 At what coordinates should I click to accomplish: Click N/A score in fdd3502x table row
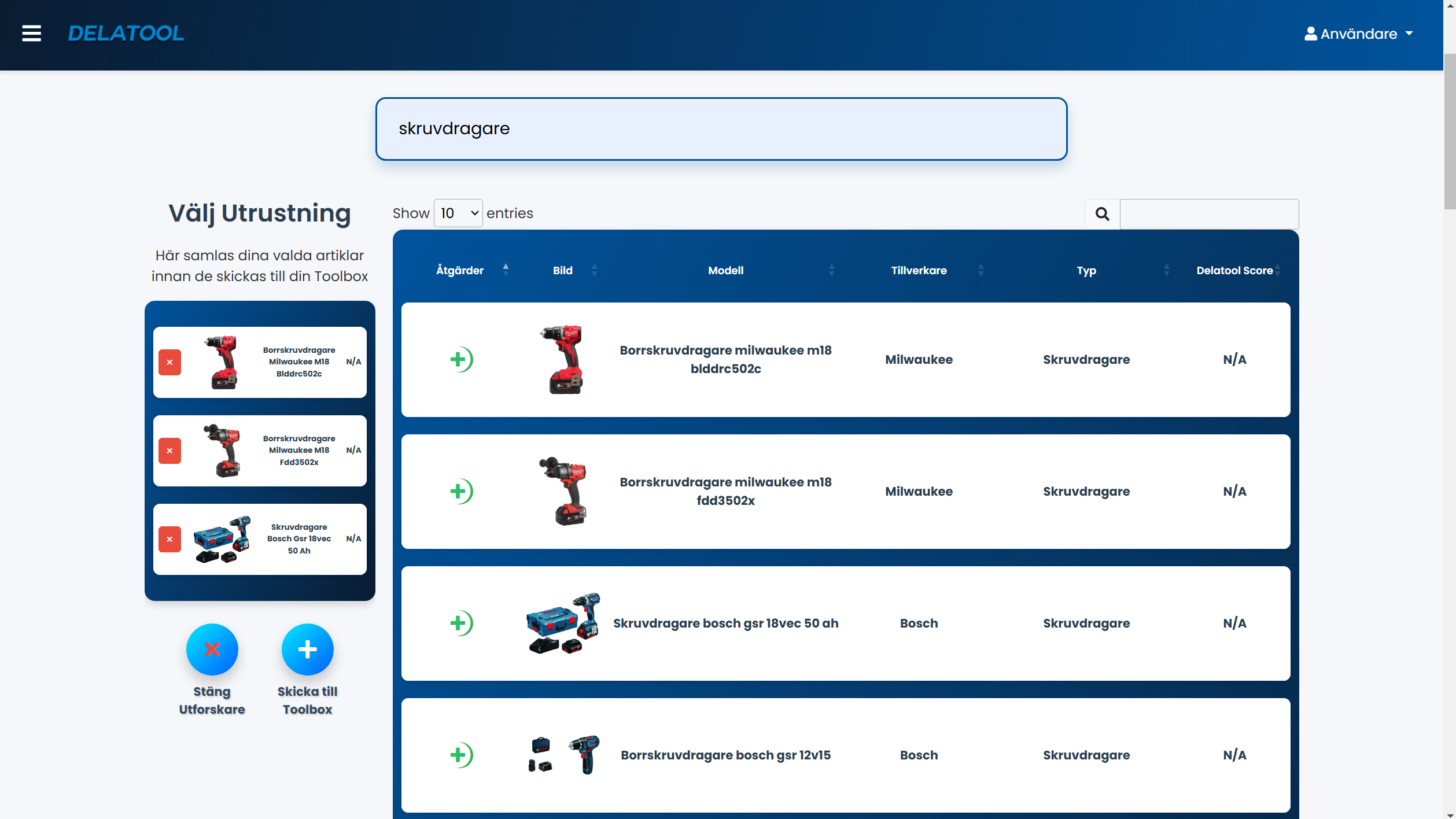pos(1235,492)
